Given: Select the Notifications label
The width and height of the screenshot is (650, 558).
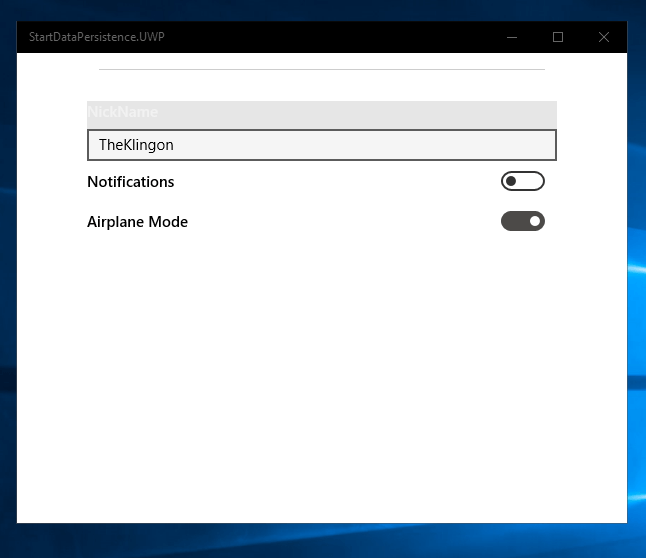Looking at the screenshot, I should click(x=131, y=182).
